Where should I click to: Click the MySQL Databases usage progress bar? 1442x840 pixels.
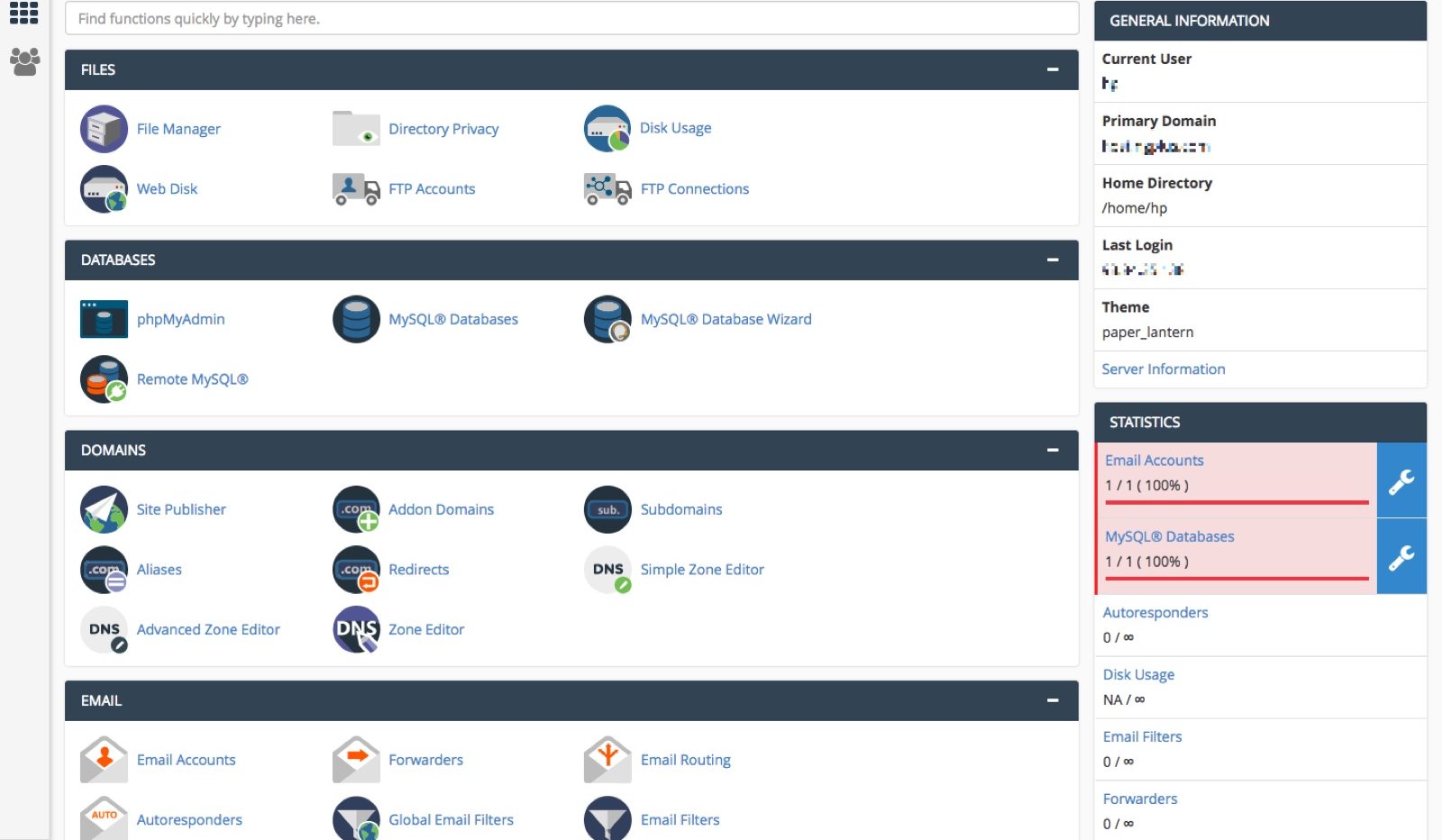1237,579
